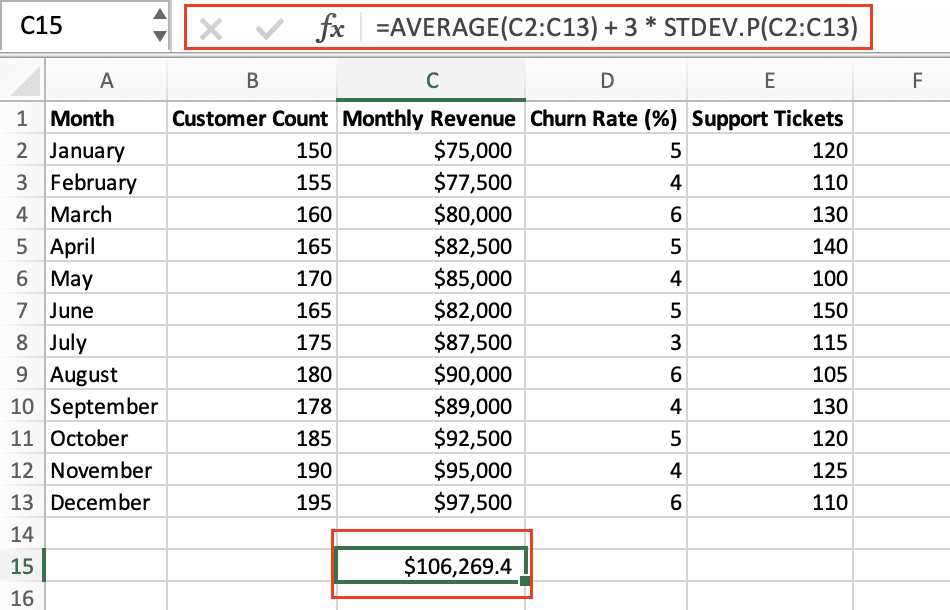Select the 'December' cell

(106, 503)
